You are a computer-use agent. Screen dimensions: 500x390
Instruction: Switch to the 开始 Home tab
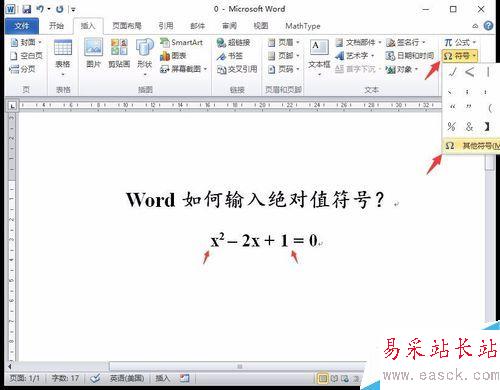(56, 26)
